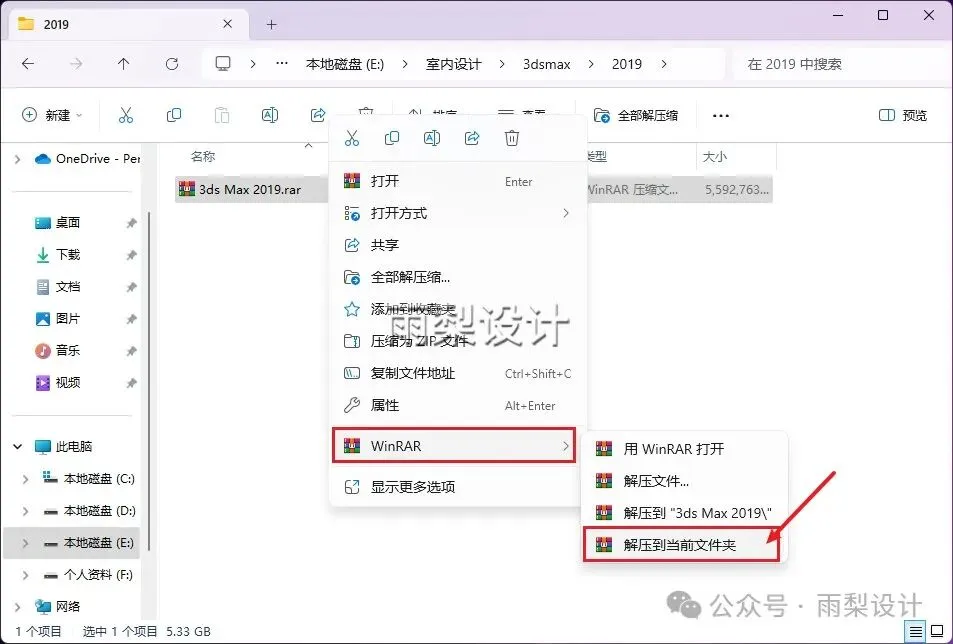
Task: Show hidden path segments via the ellipsis
Action: (x=281, y=64)
